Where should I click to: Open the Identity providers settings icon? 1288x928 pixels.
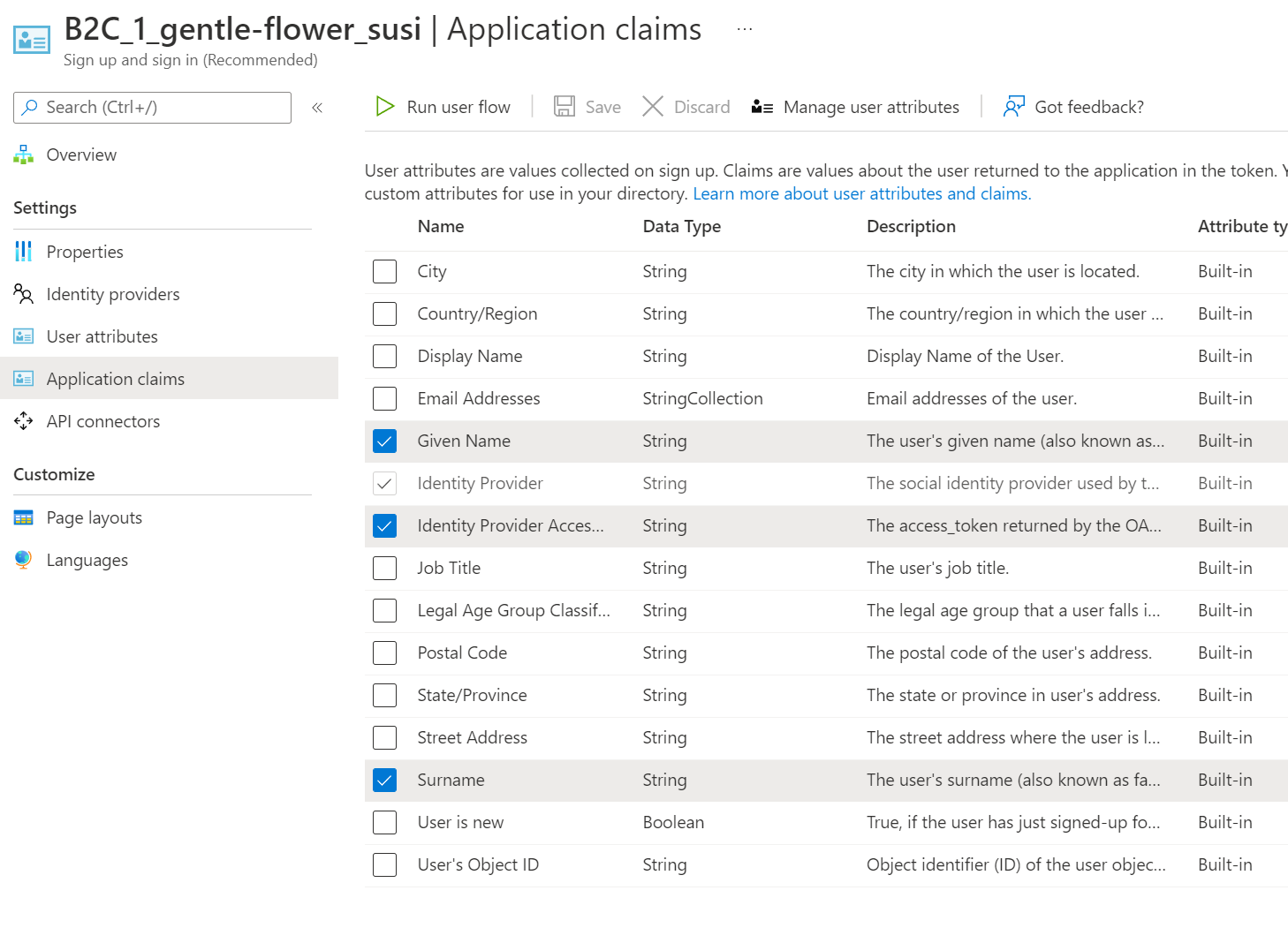[x=23, y=294]
